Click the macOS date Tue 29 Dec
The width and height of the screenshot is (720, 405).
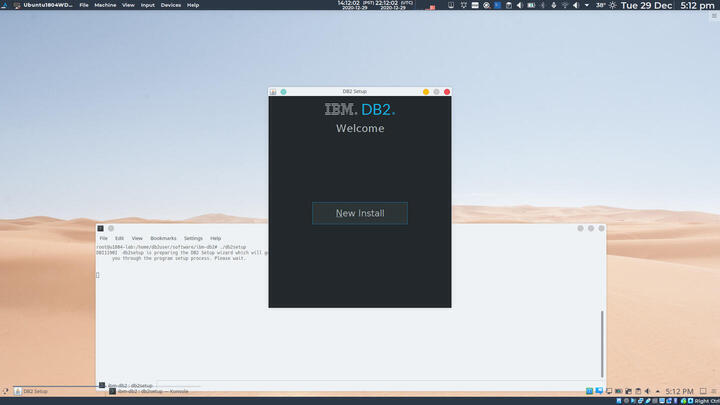coord(646,6)
